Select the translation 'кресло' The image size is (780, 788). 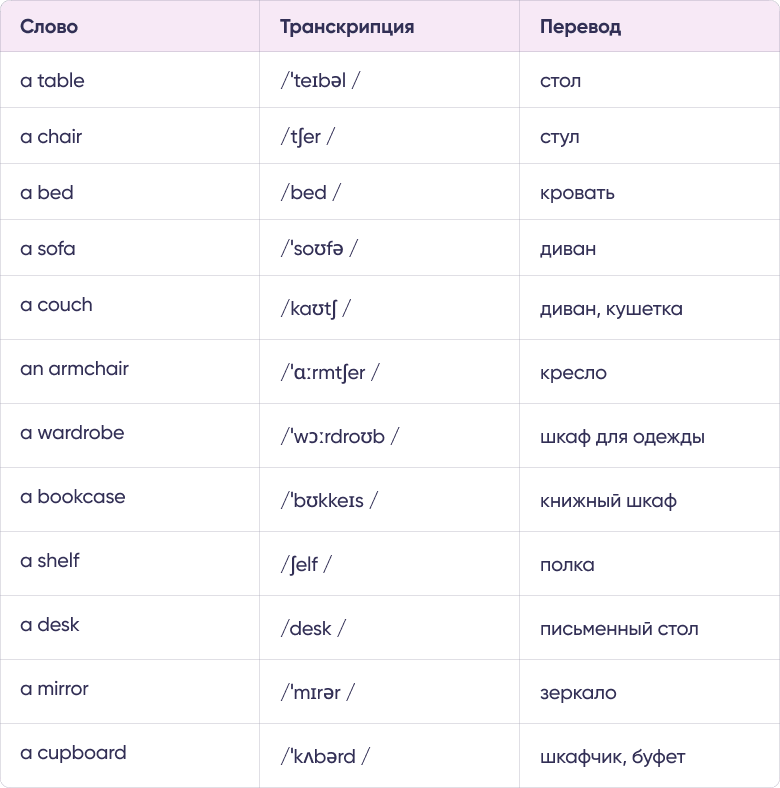pyautogui.click(x=573, y=373)
